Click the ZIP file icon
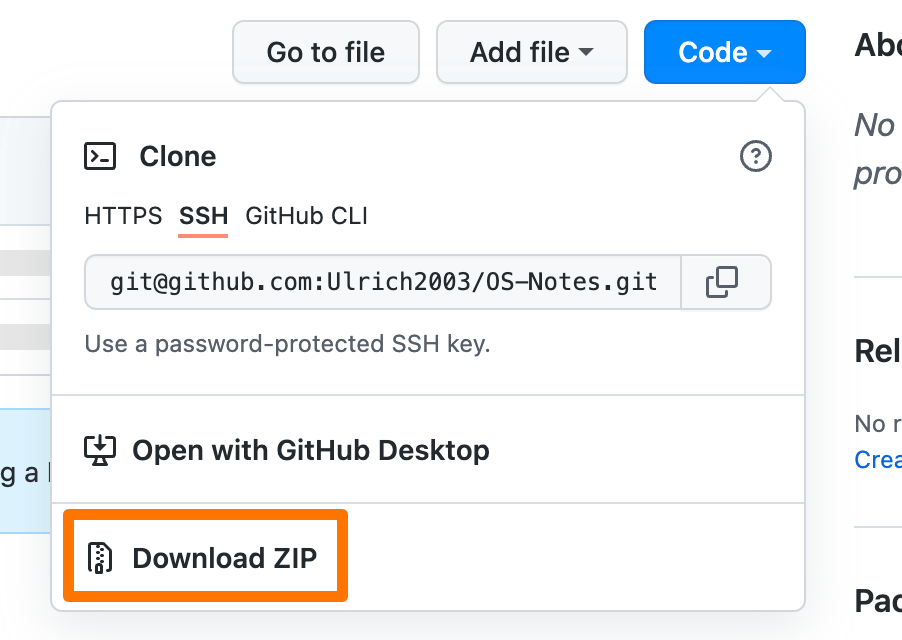The image size is (902, 640). pos(100,558)
